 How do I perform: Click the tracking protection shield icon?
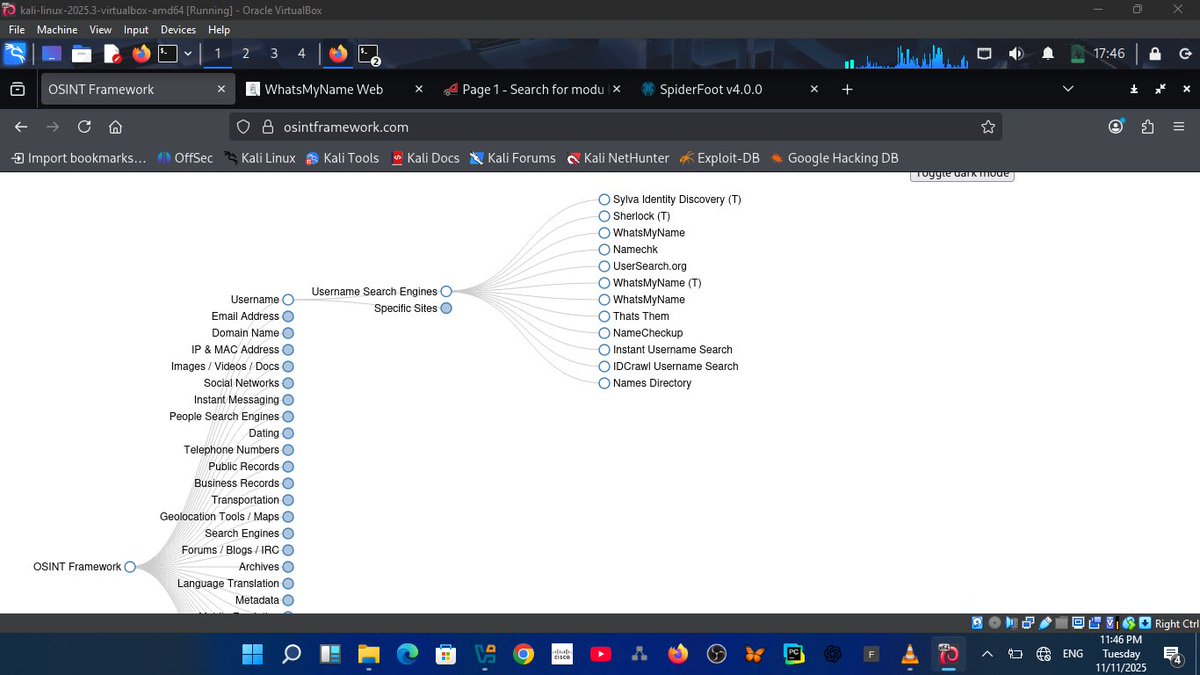click(x=245, y=127)
